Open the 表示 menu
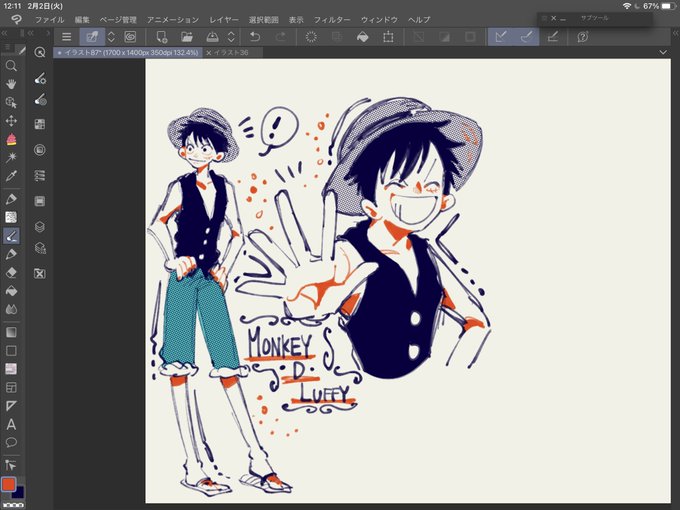 coord(296,20)
